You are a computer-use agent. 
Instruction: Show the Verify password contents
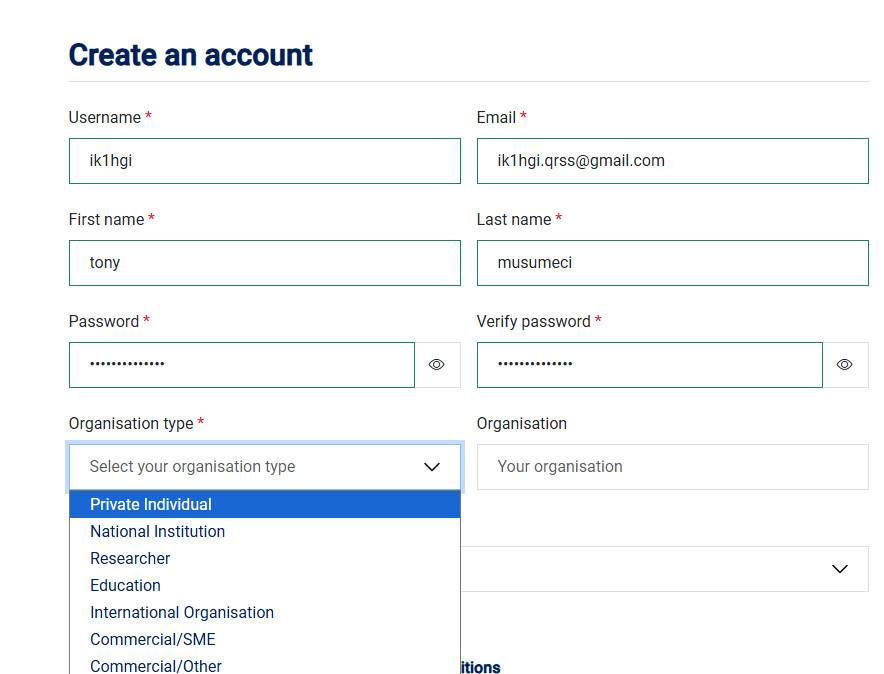pos(845,365)
